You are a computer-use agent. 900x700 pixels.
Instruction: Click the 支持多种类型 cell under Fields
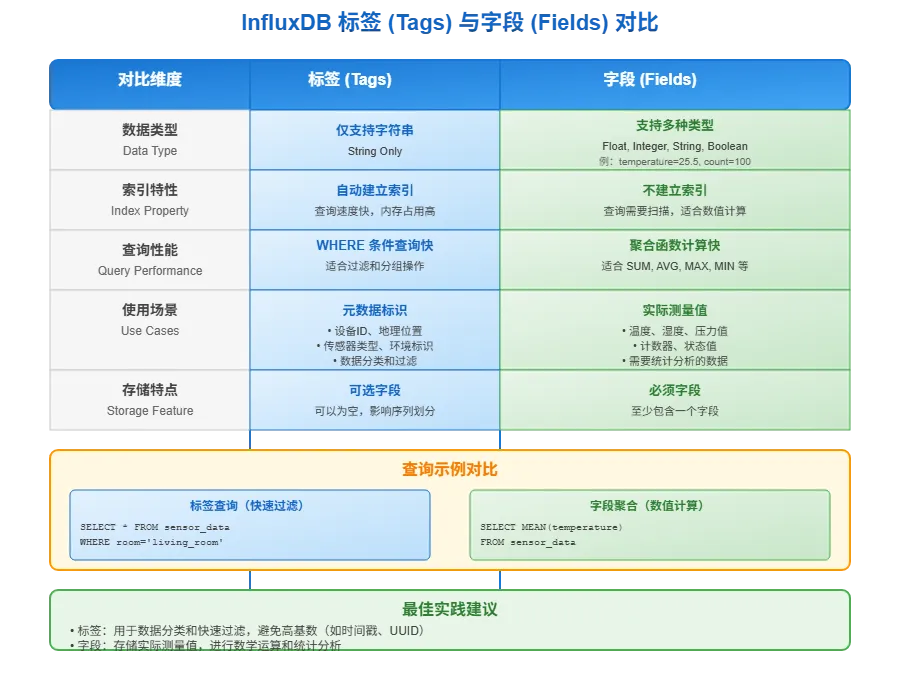pos(675,140)
